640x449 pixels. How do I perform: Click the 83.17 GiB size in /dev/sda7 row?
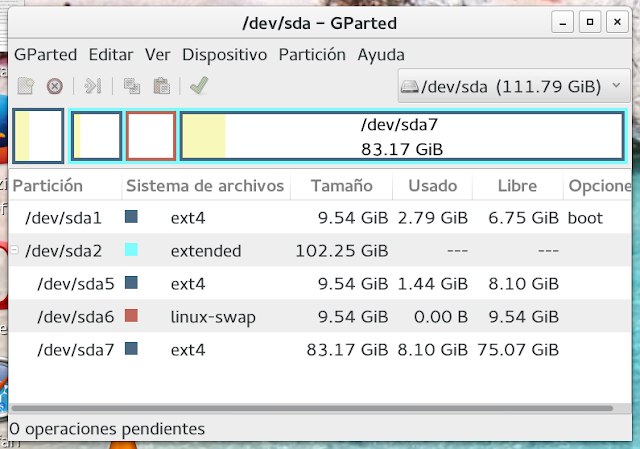(347, 350)
